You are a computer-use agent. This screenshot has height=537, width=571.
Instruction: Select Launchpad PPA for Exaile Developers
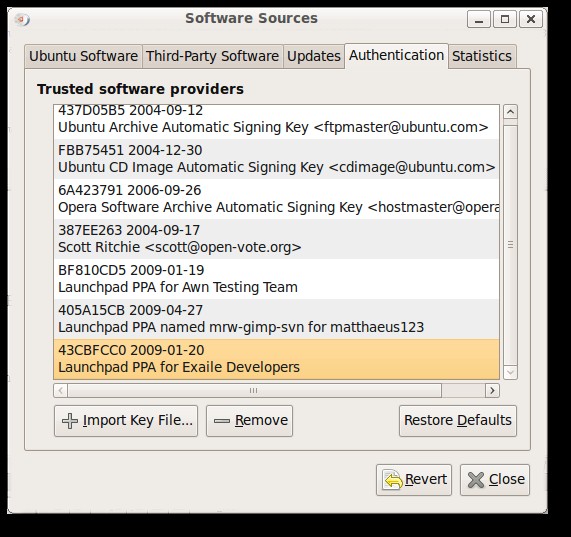pyautogui.click(x=276, y=359)
